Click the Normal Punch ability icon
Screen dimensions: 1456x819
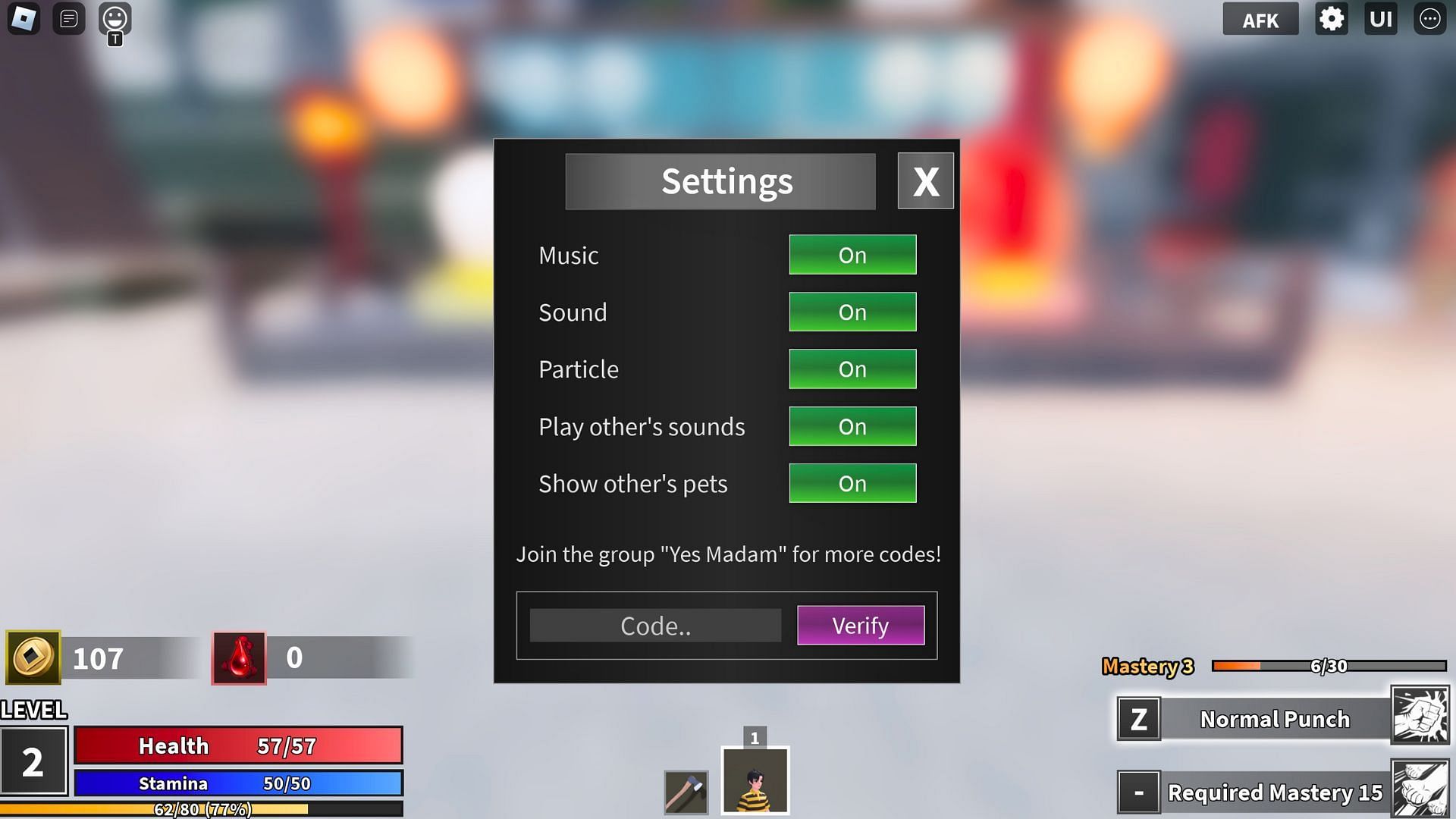click(x=1420, y=718)
